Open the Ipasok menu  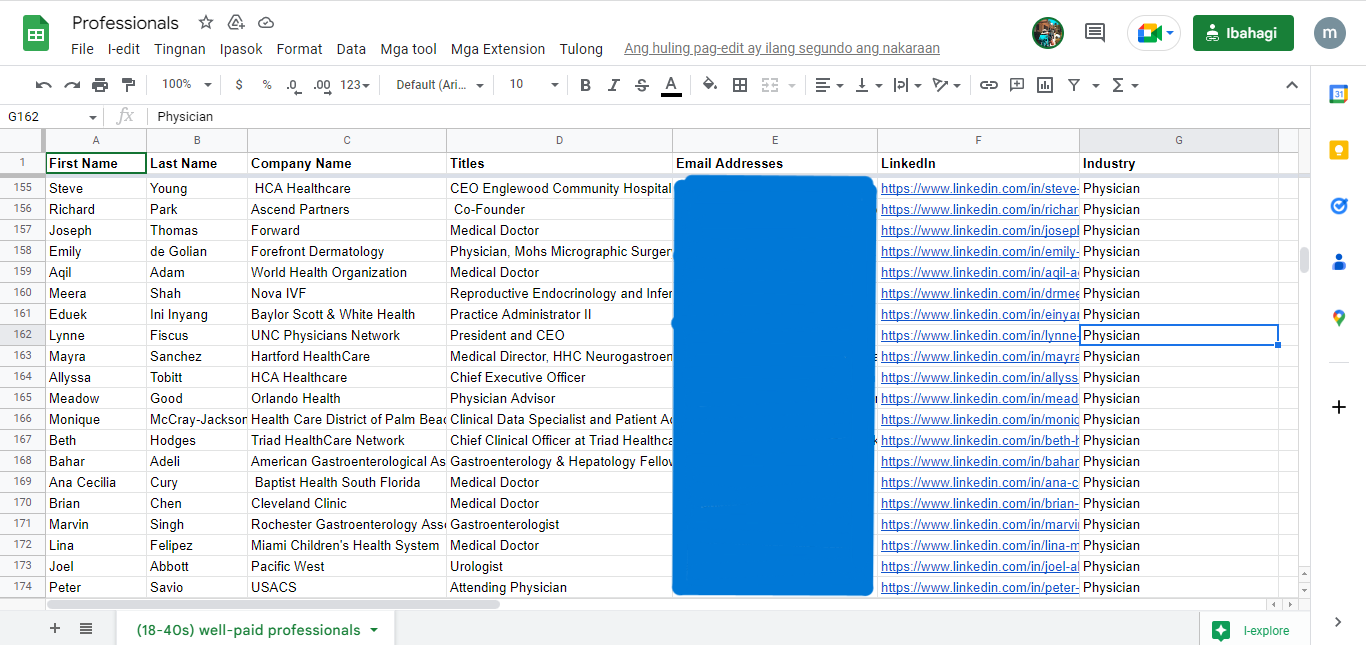click(241, 49)
